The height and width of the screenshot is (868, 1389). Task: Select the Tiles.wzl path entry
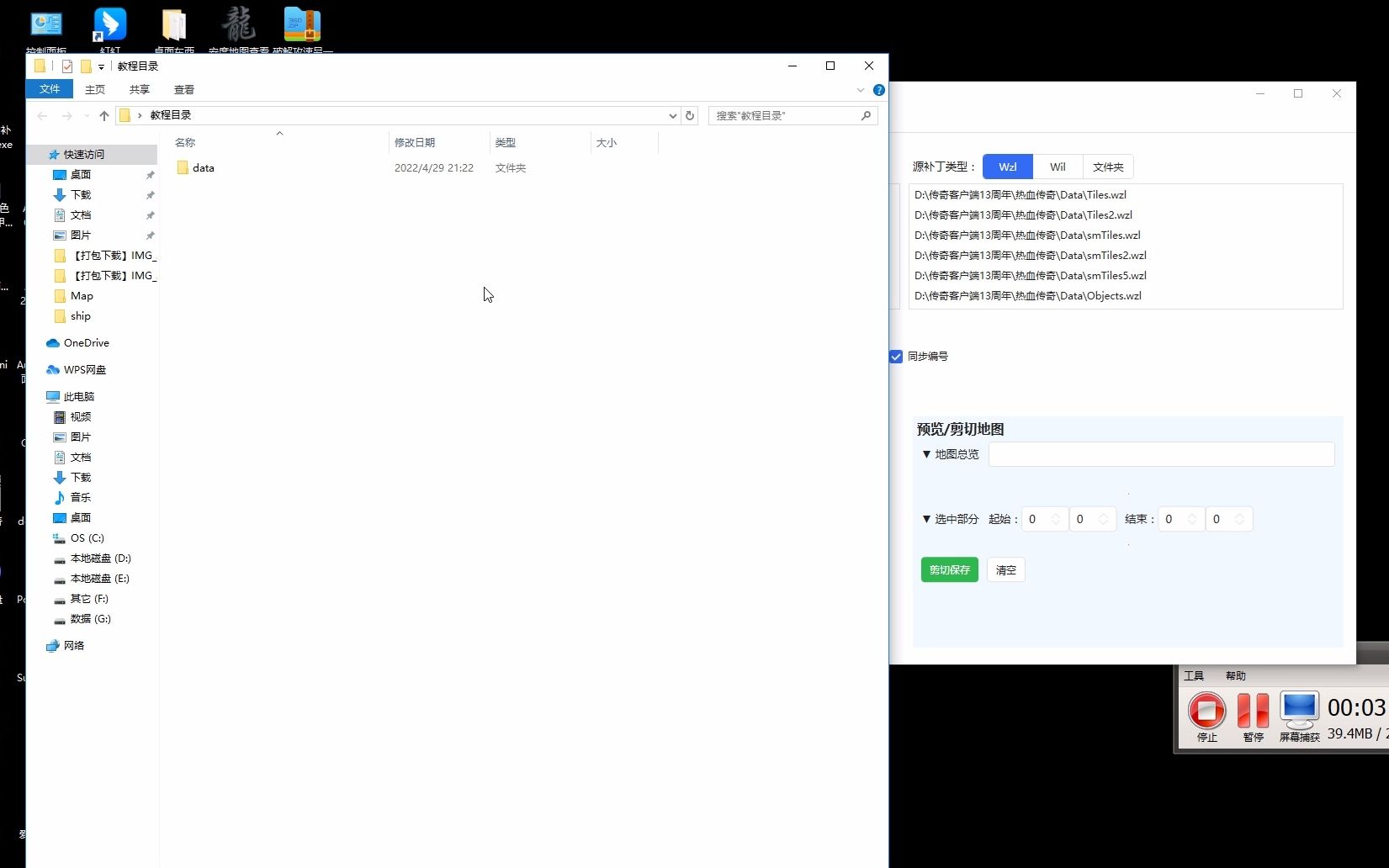coord(1021,195)
